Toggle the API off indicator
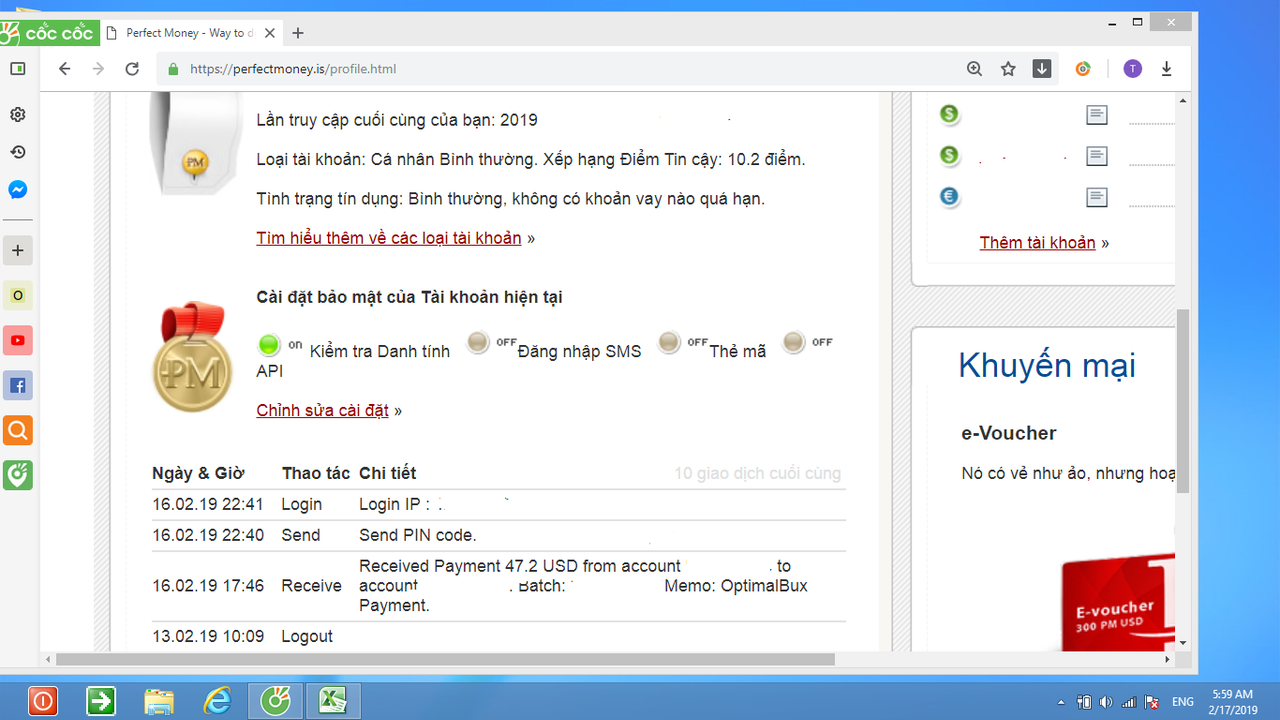Viewport: 1280px width, 720px height. pos(793,343)
